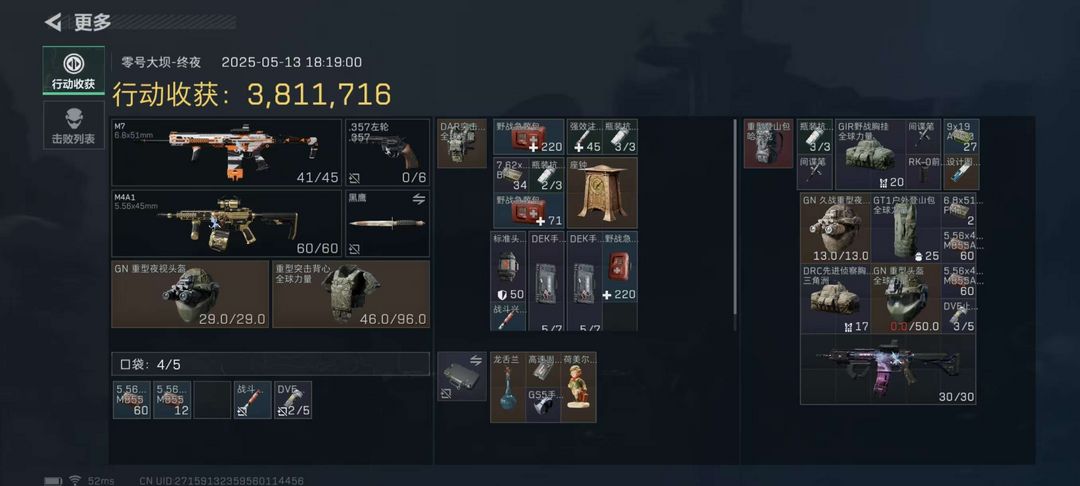1080x486 pixels.
Task: Click the 口袋 4/5 header bar
Action: click(x=271, y=364)
